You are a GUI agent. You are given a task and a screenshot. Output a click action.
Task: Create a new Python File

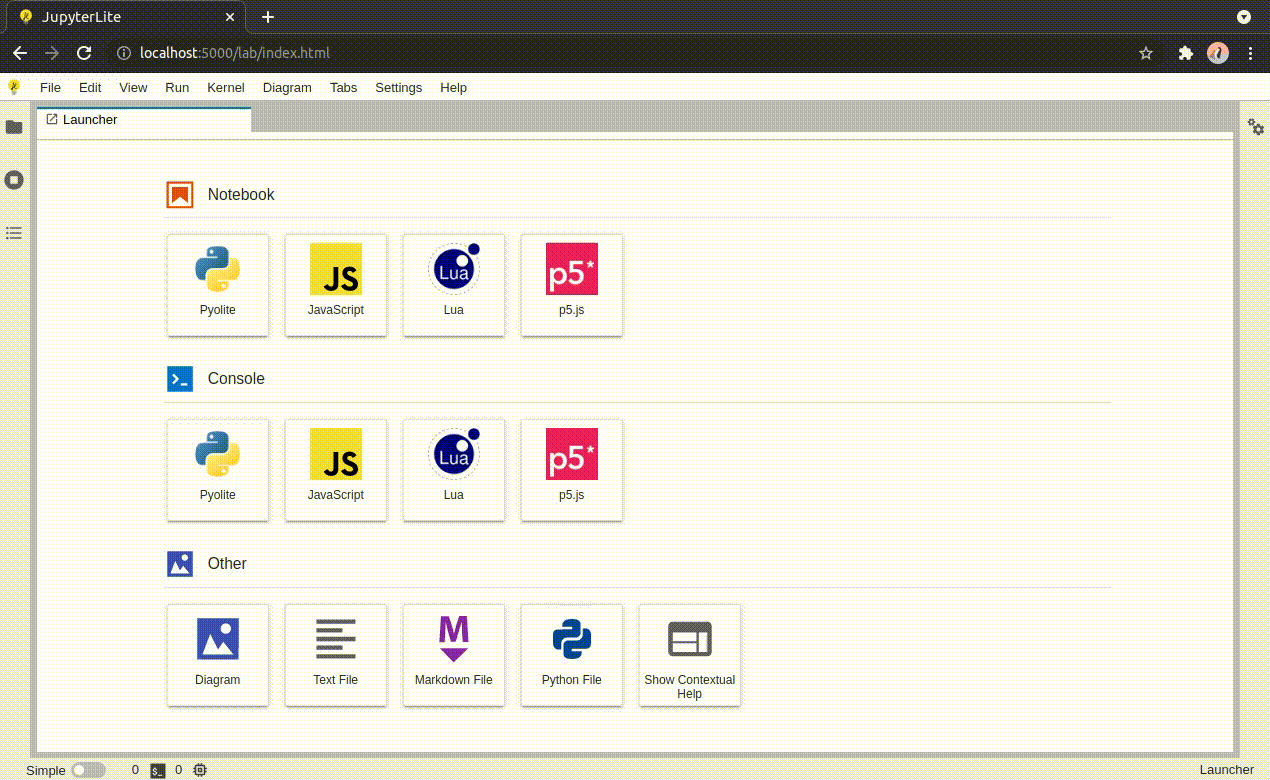pos(572,655)
